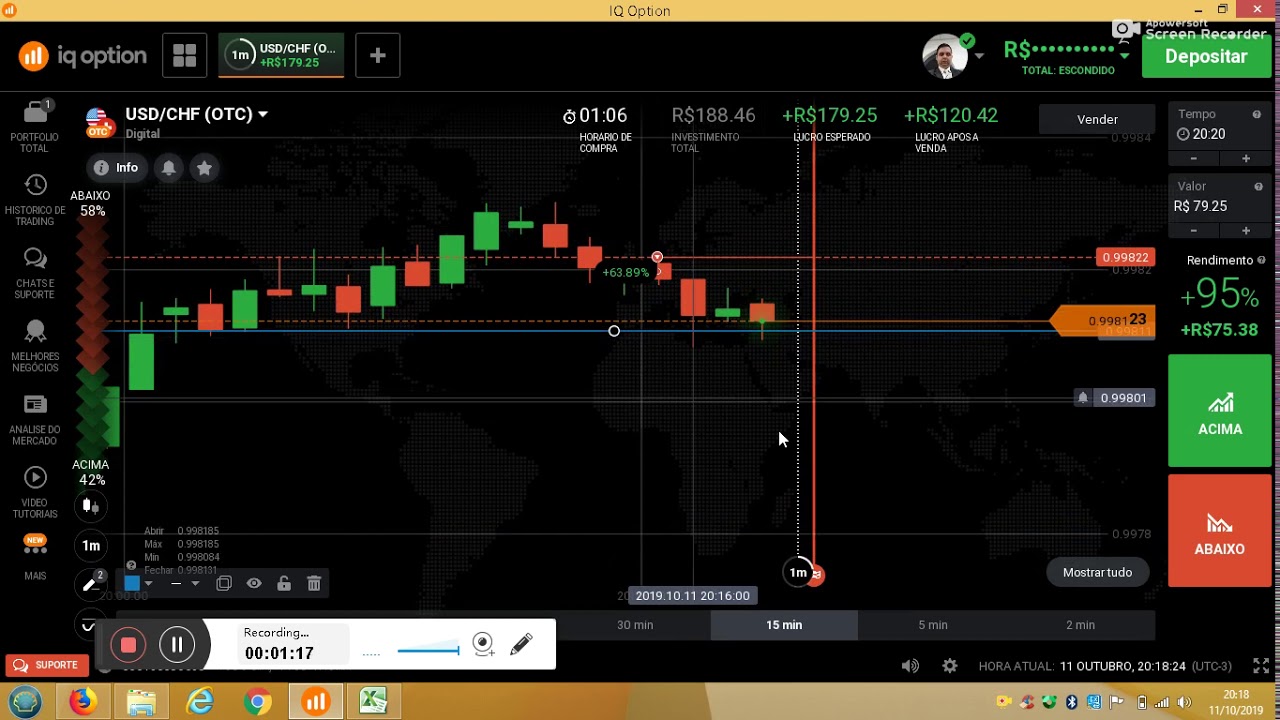The height and width of the screenshot is (720, 1280).
Task: Open the drawing tools pencil with 2 badge
Action: (91, 584)
